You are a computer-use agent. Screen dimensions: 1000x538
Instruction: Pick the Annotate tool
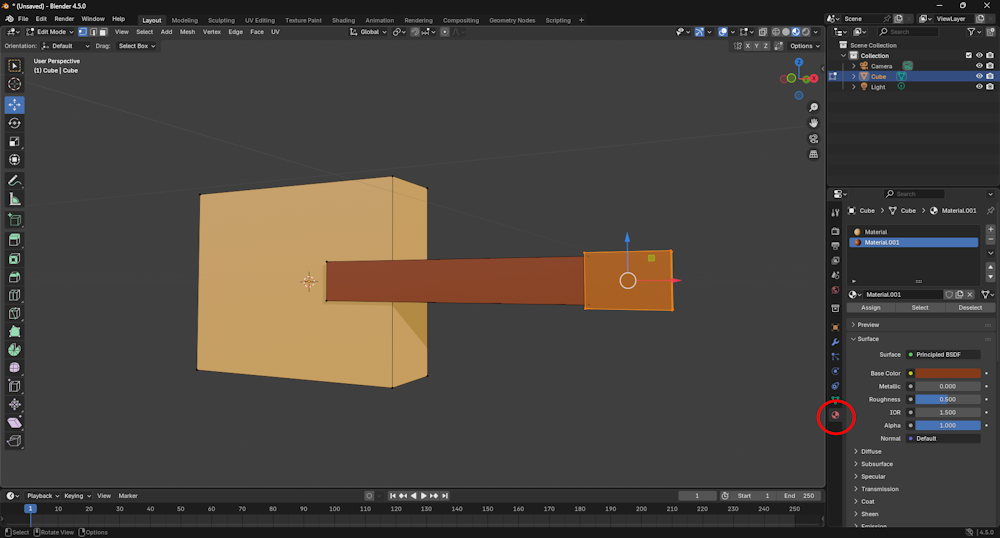(14, 181)
